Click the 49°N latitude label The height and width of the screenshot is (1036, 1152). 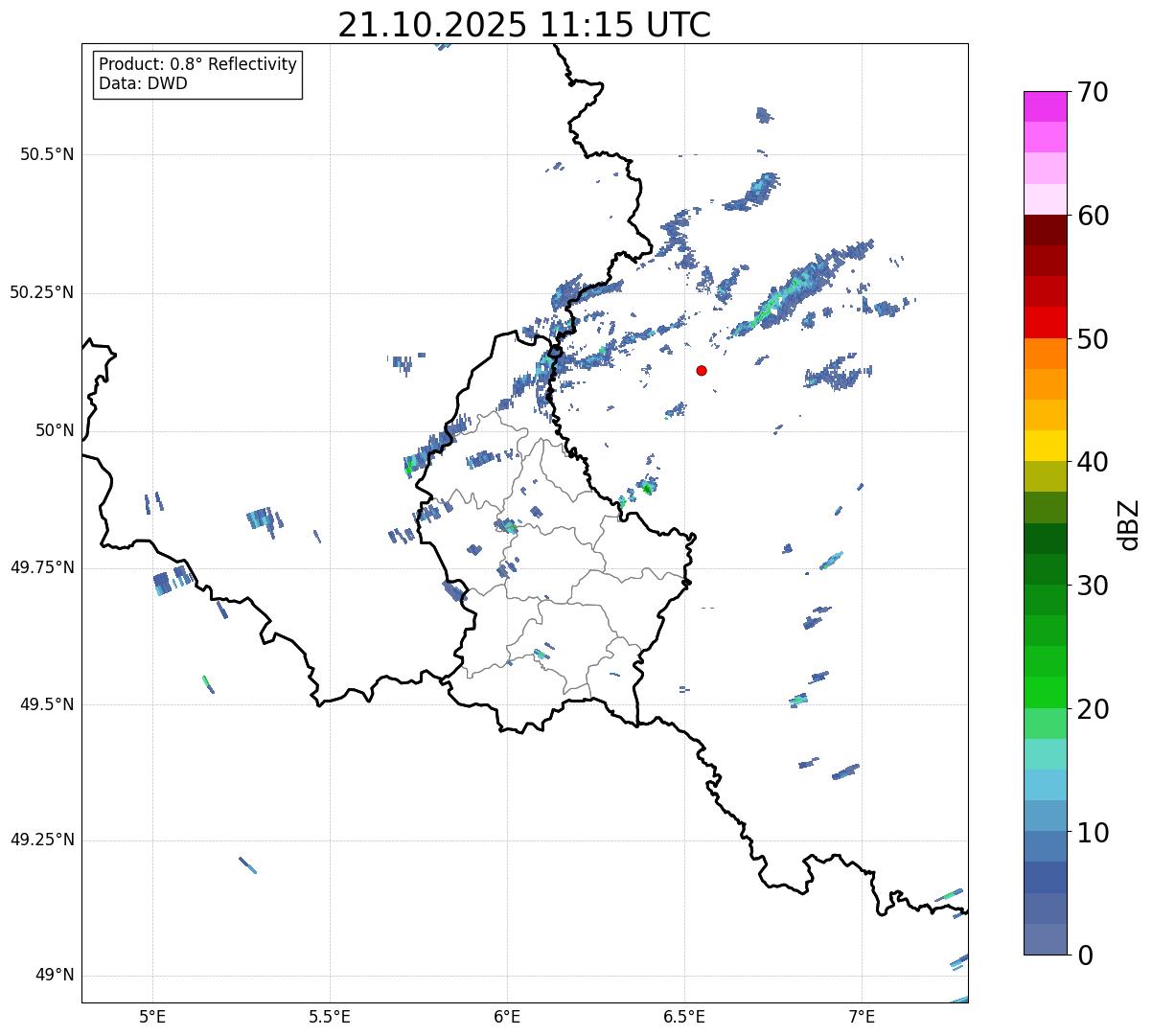[55, 976]
